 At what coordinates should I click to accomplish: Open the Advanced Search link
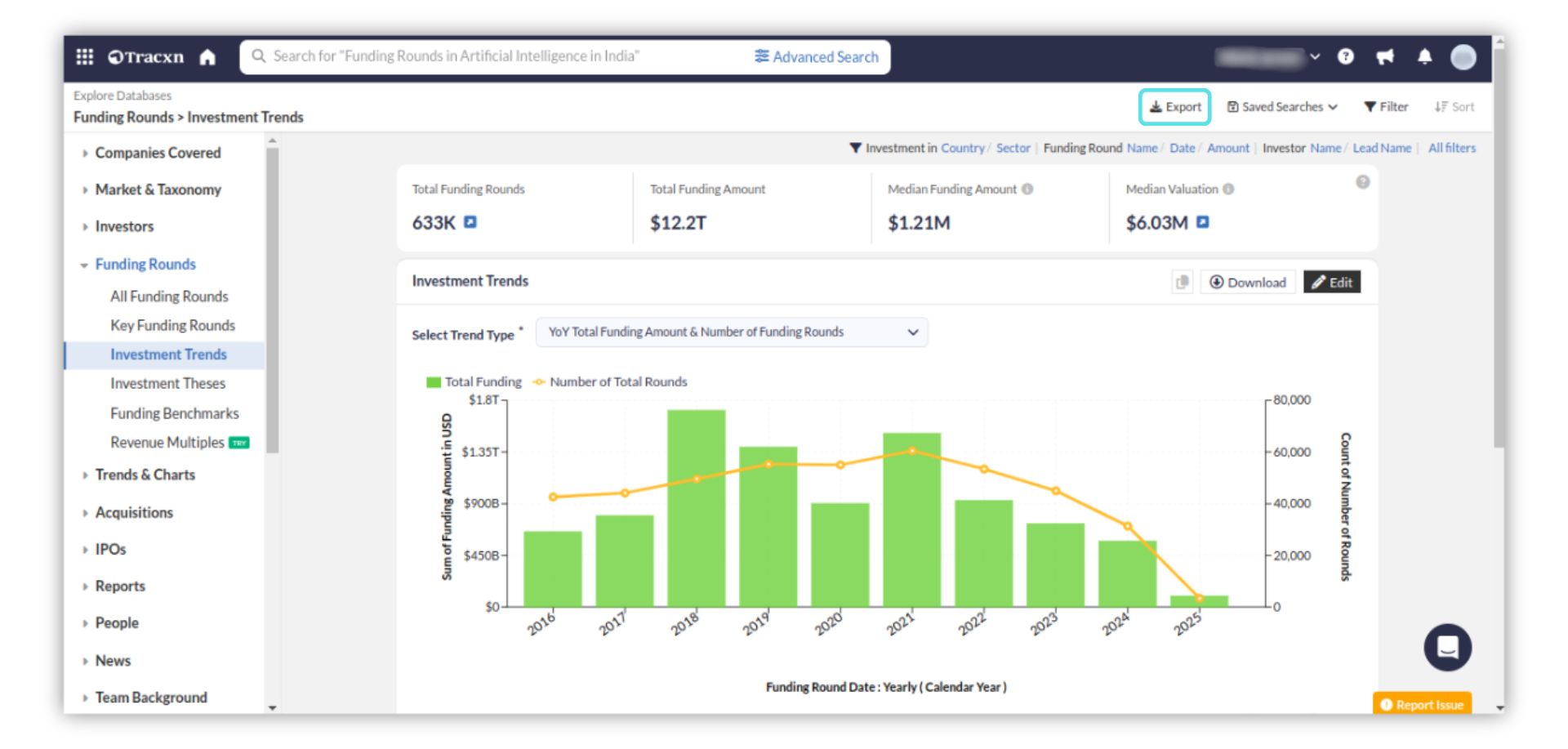pyautogui.click(x=817, y=57)
